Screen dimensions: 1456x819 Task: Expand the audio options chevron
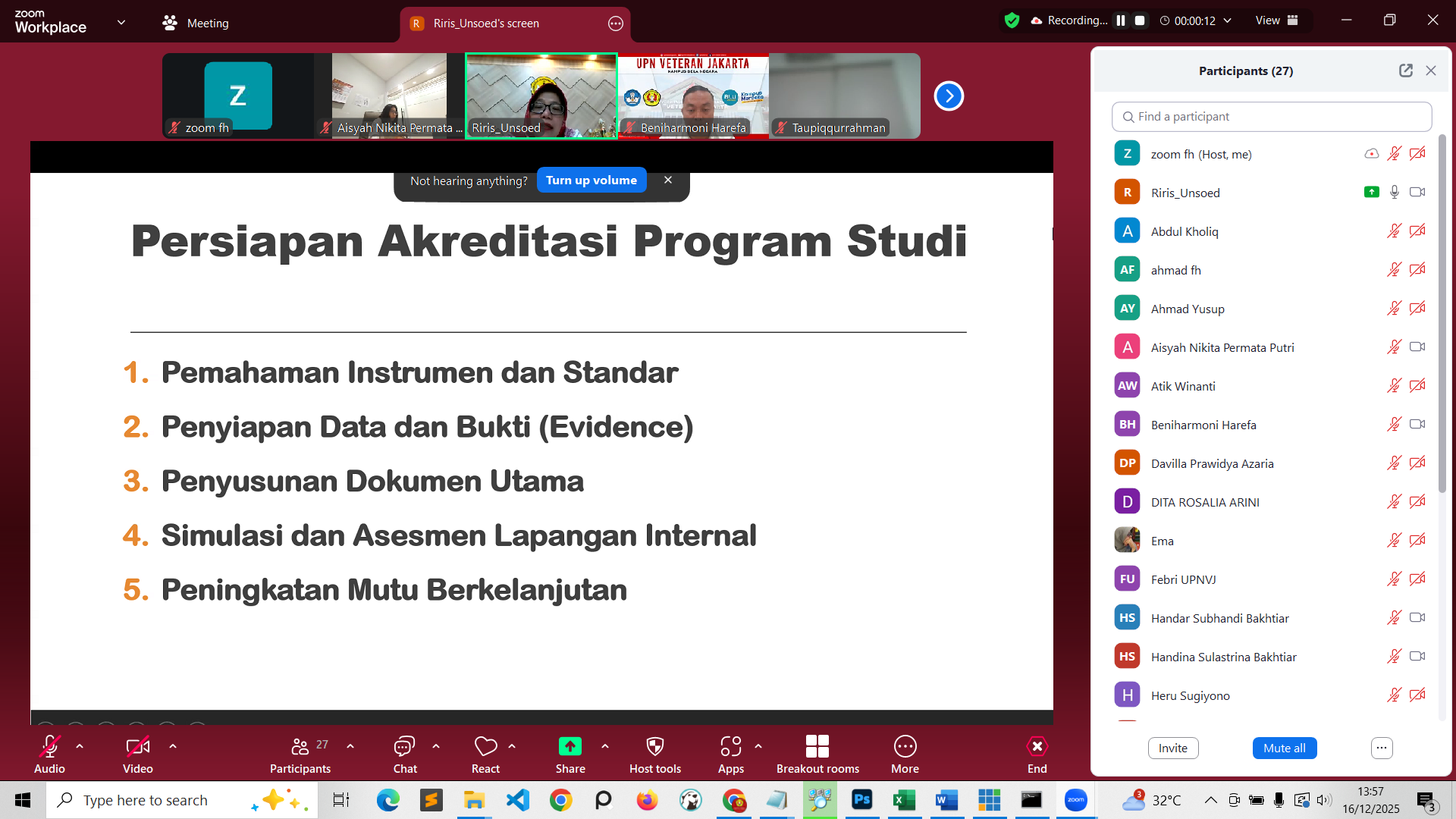pos(80,746)
